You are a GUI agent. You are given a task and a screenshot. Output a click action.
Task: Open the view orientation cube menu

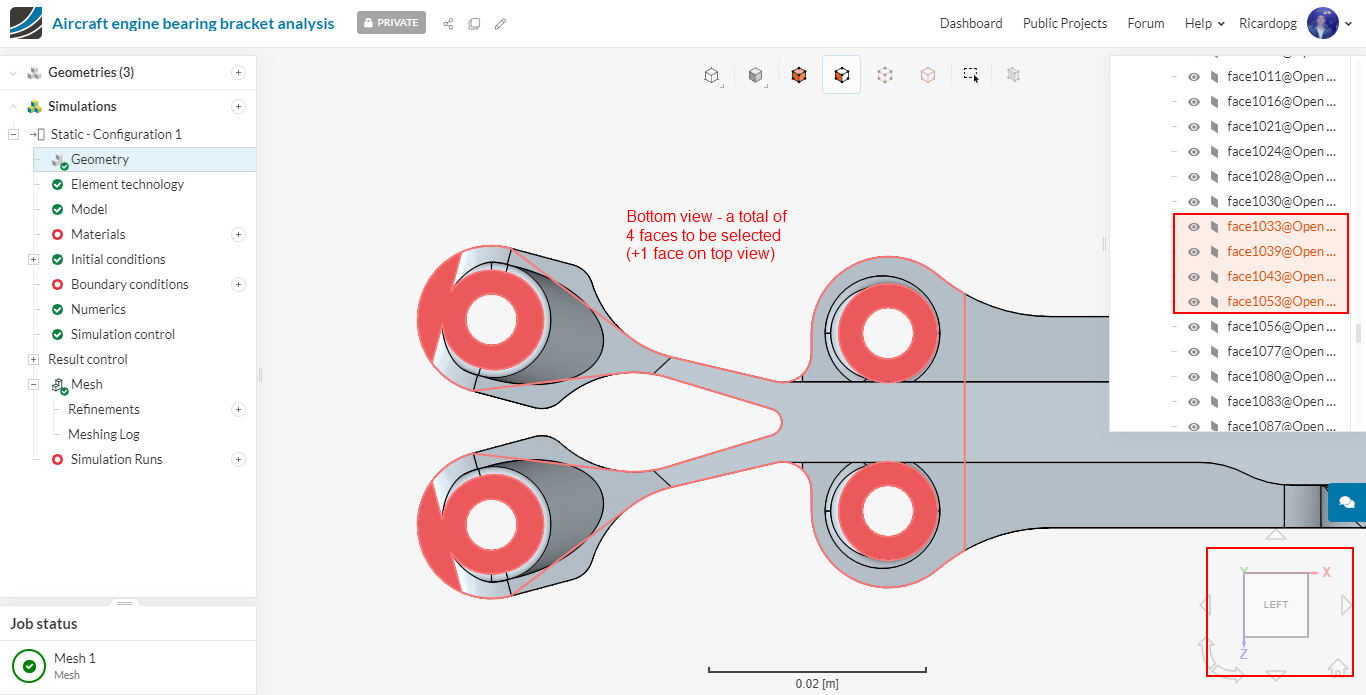pyautogui.click(x=712, y=75)
